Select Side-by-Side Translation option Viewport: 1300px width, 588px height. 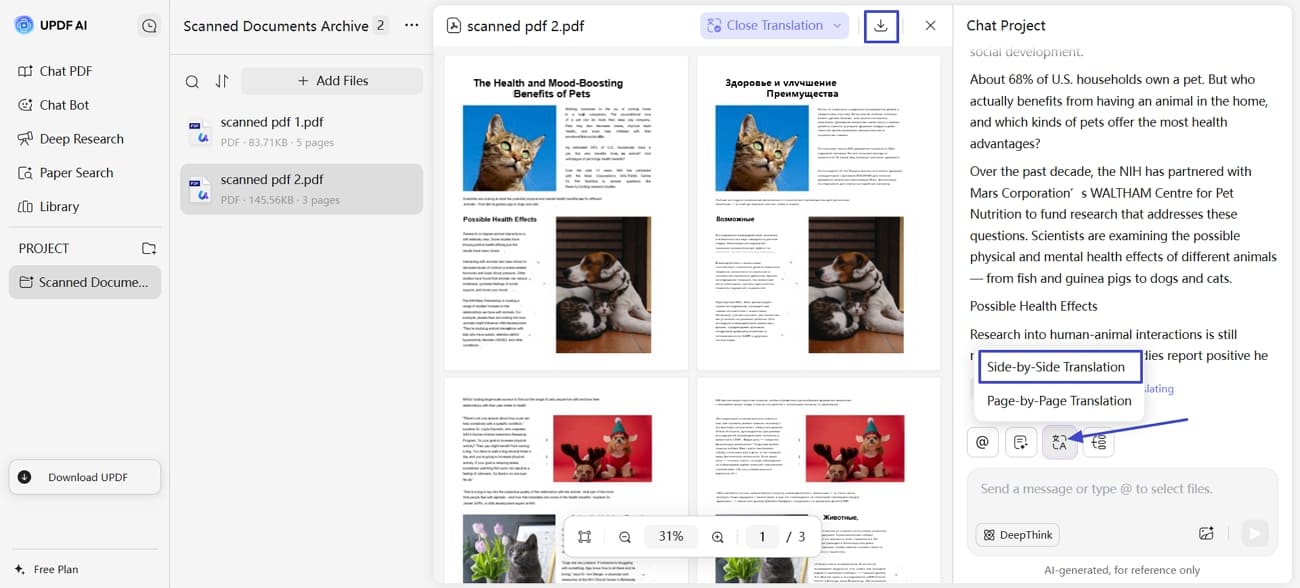click(x=1059, y=366)
